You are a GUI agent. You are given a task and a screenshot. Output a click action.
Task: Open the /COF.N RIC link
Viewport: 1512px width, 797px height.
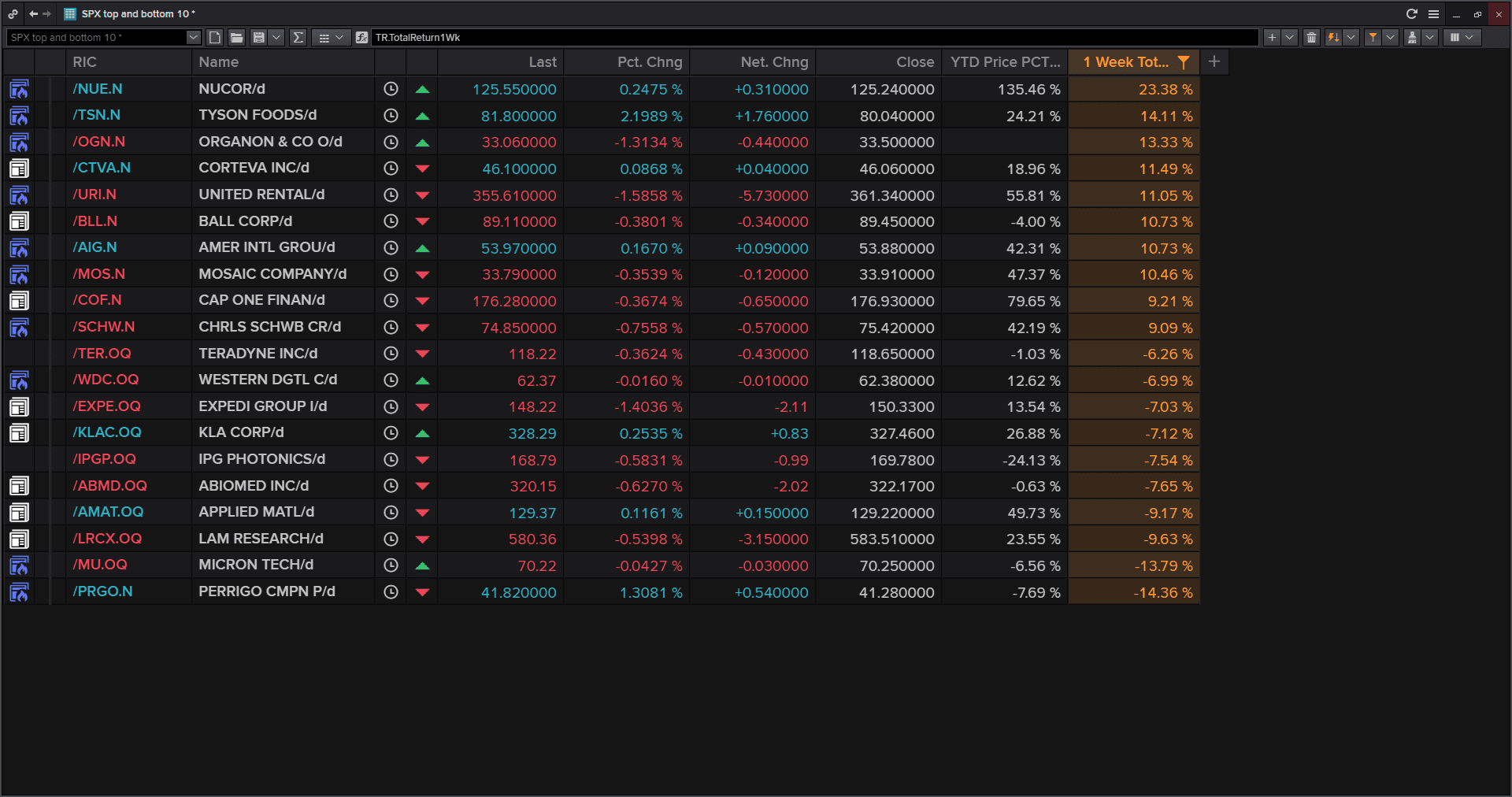click(x=98, y=300)
